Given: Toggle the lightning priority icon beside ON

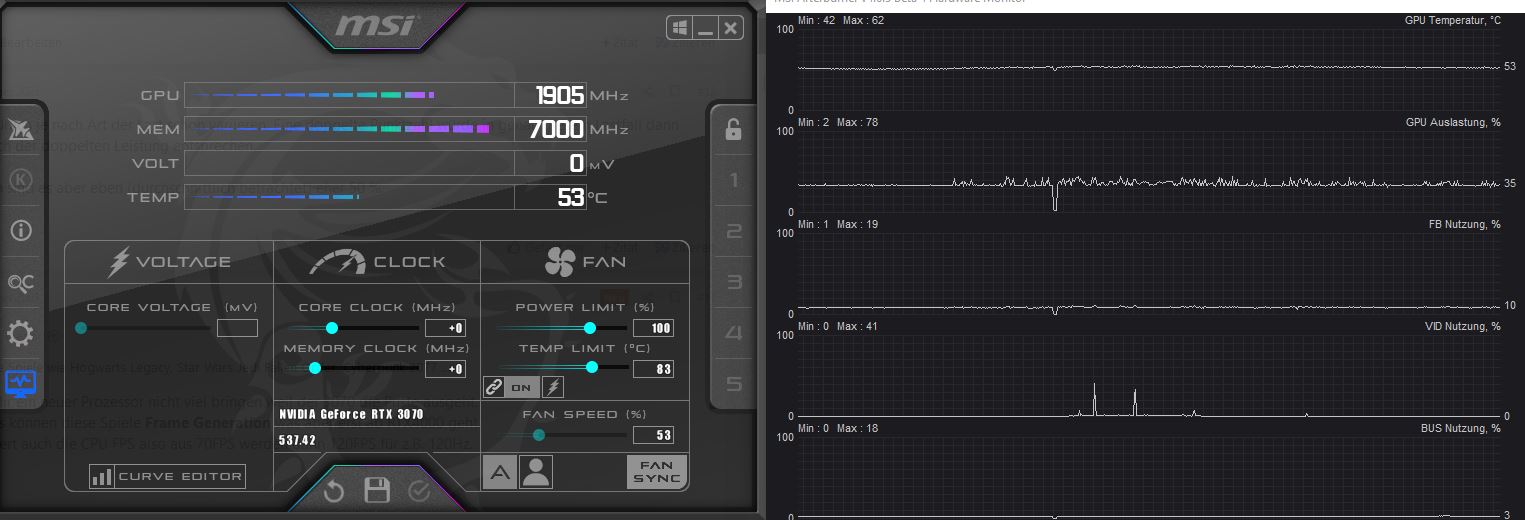Looking at the screenshot, I should coord(552,387).
